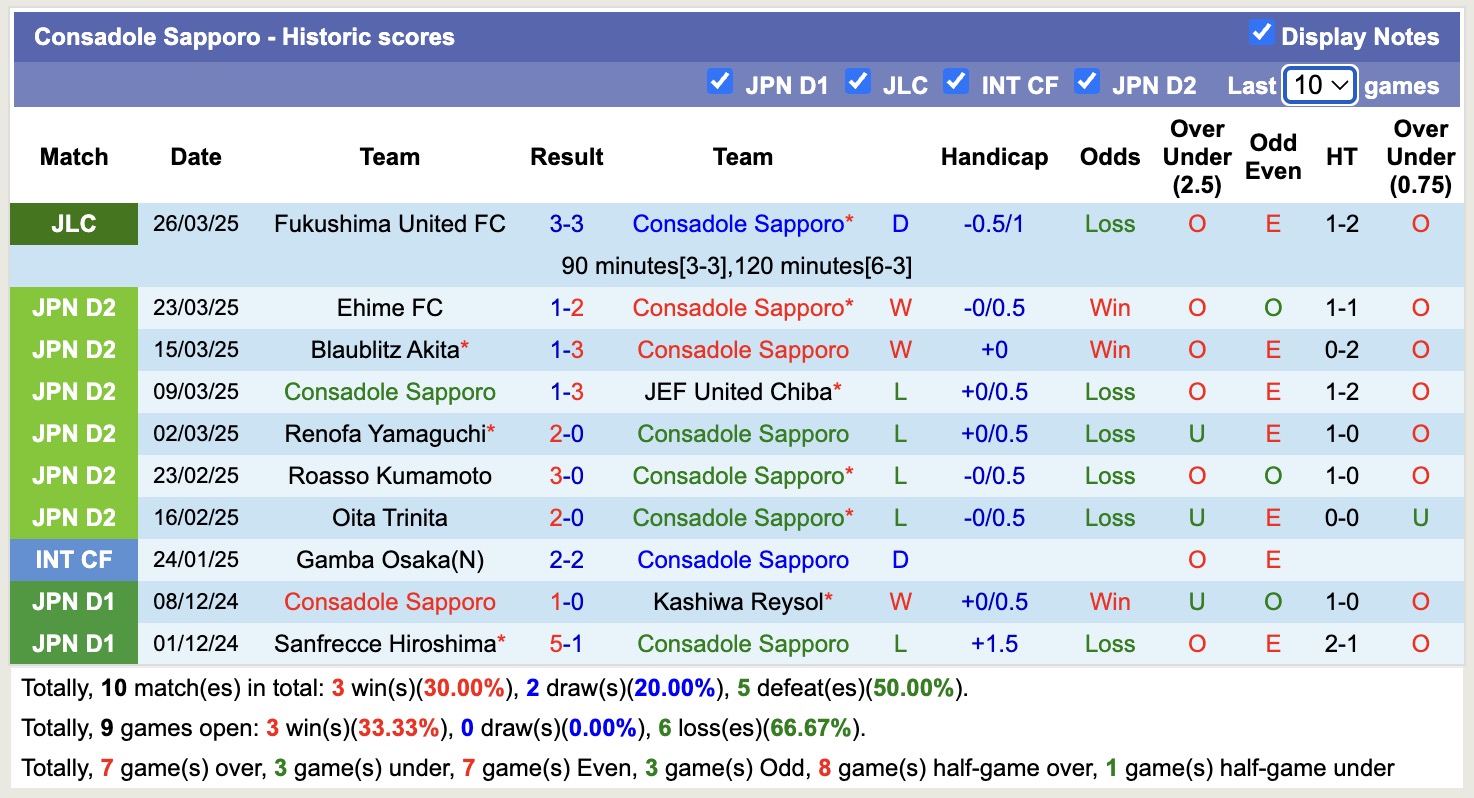The height and width of the screenshot is (798, 1474).
Task: Toggle the JPN D2 filter checkbox
Action: [x=1086, y=82]
